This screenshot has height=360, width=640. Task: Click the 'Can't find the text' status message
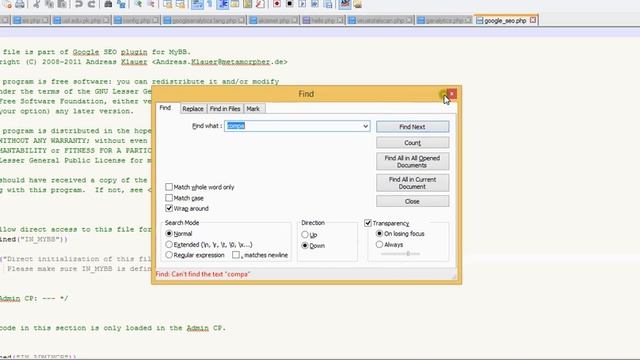(x=203, y=274)
